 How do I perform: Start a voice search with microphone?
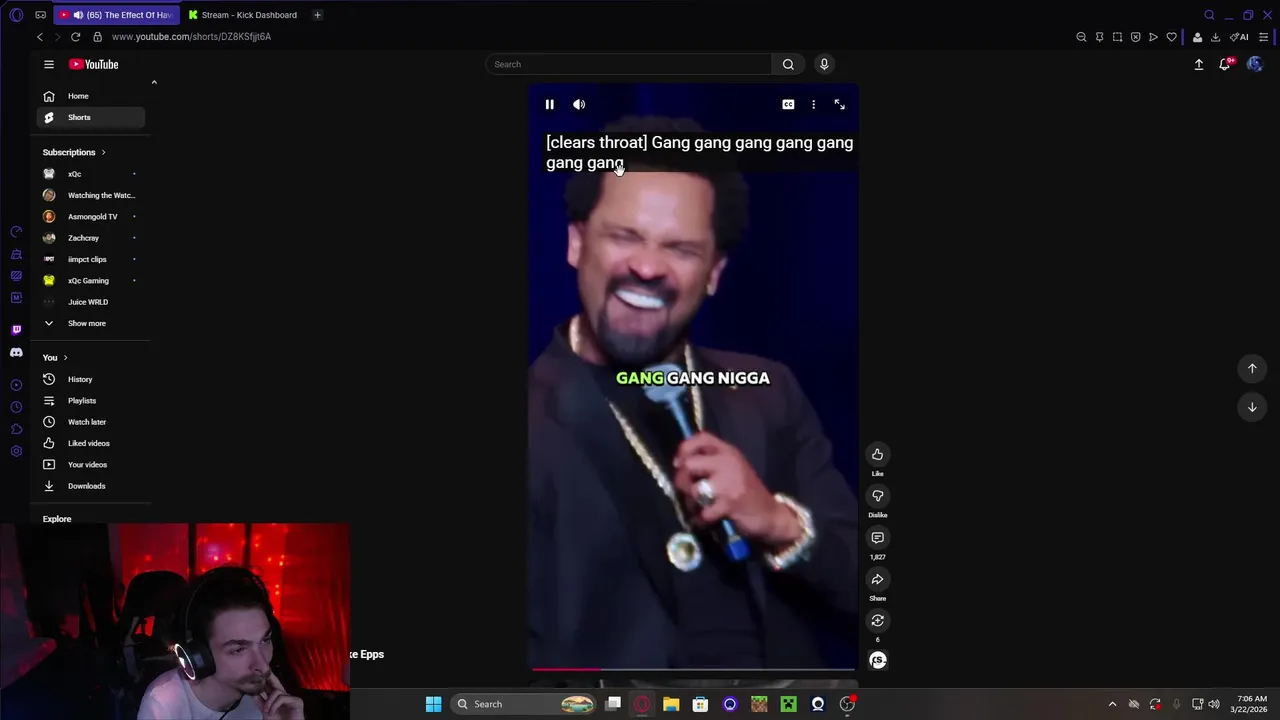824,64
